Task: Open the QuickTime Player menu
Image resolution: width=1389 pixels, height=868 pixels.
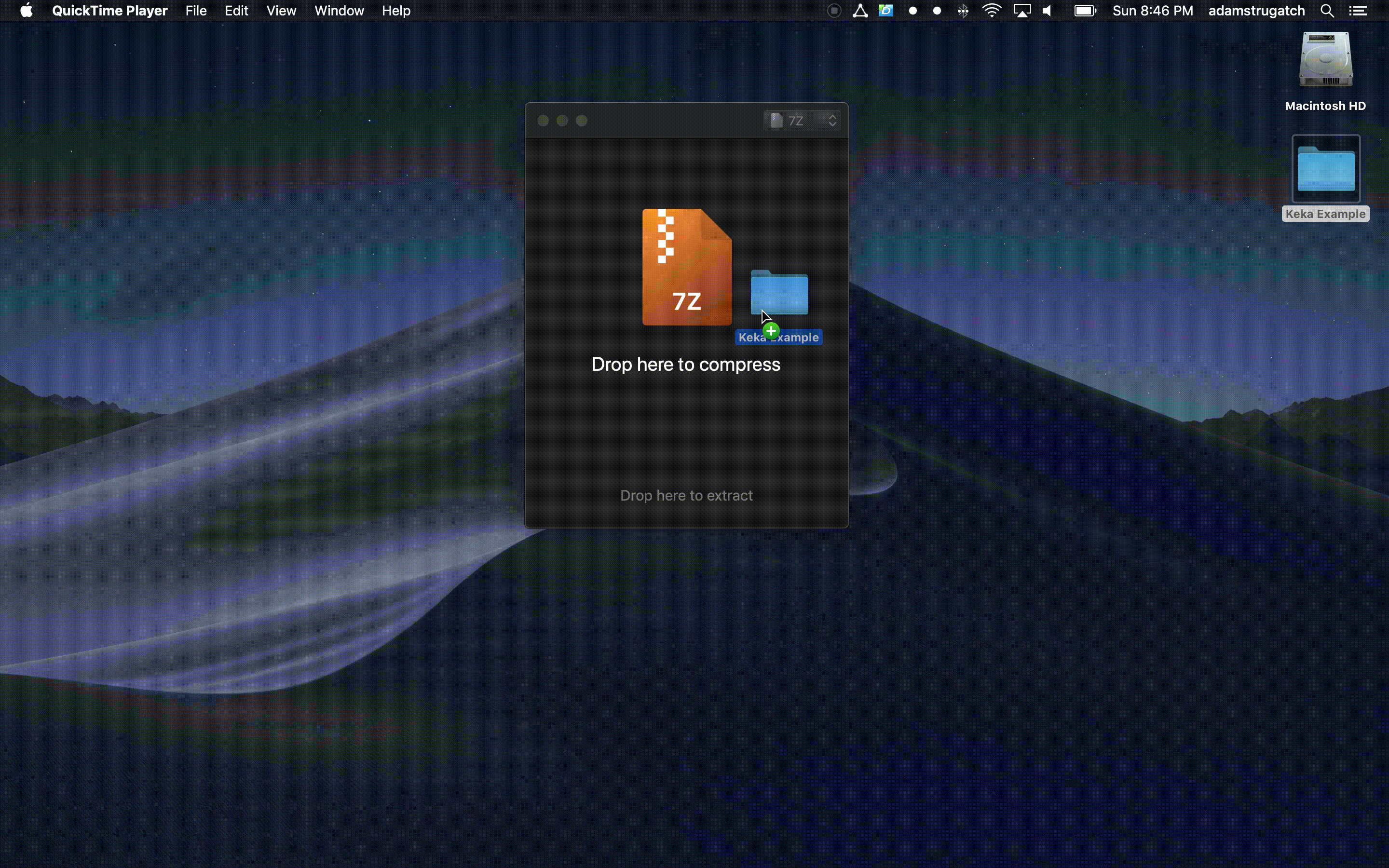Action: tap(109, 10)
